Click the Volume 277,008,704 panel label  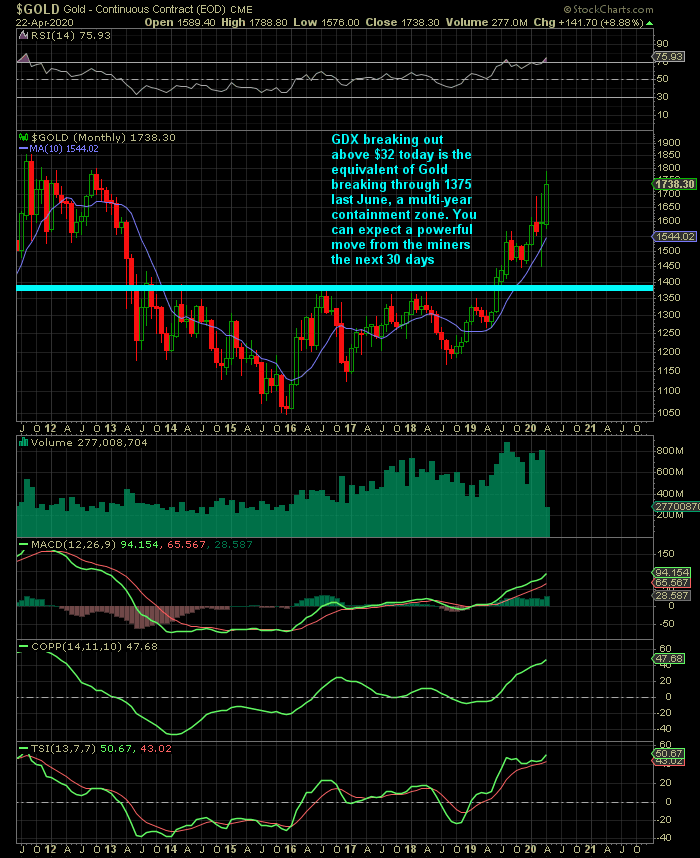click(89, 442)
